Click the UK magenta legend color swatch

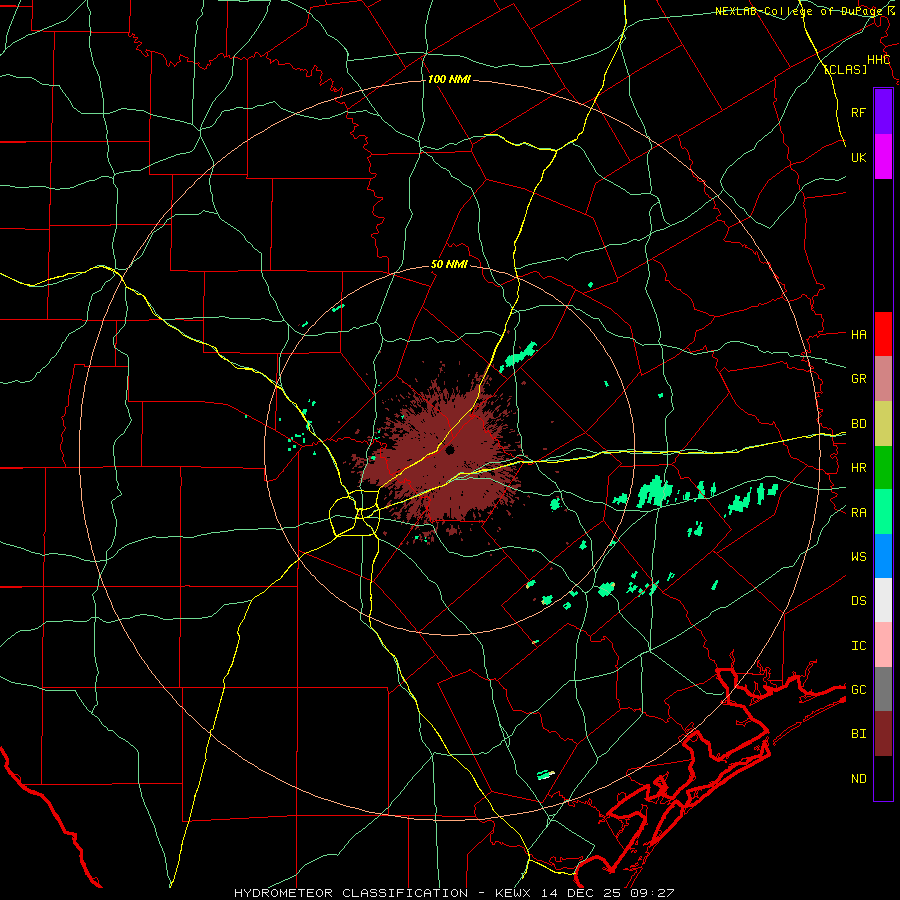click(883, 157)
